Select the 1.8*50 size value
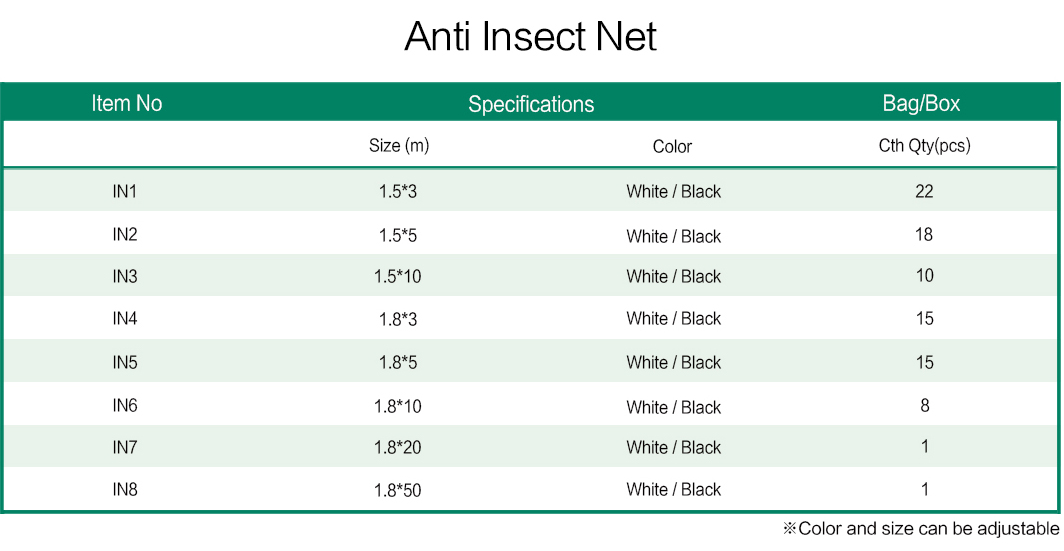This screenshot has width=1064, height=551. coord(398,490)
